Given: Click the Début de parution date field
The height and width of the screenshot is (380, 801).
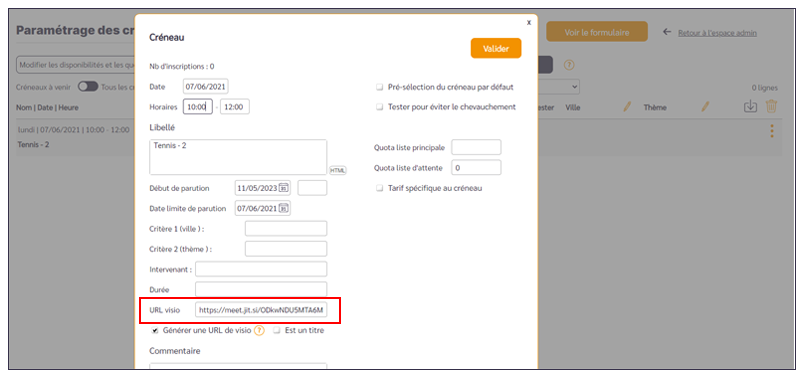Looking at the screenshot, I should (263, 188).
